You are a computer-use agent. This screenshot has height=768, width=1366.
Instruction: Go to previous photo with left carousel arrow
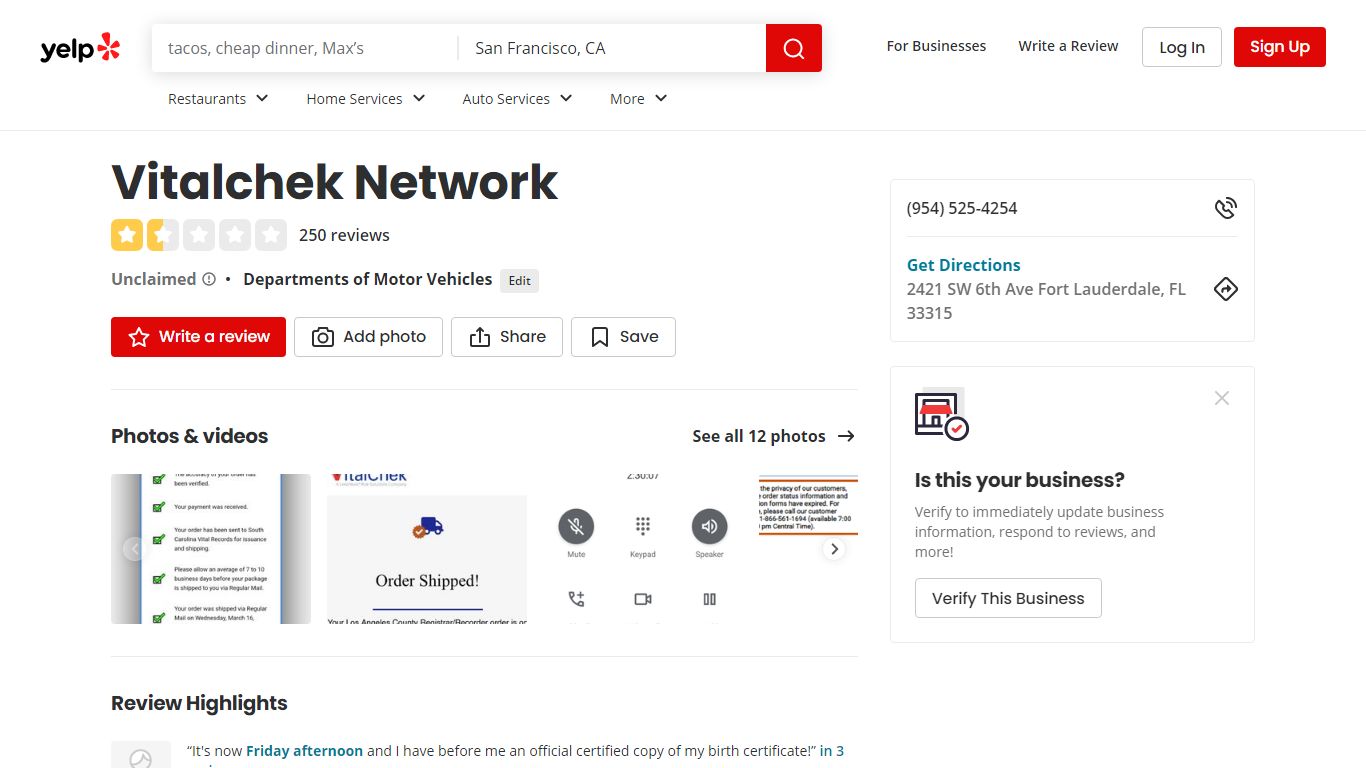tap(134, 549)
